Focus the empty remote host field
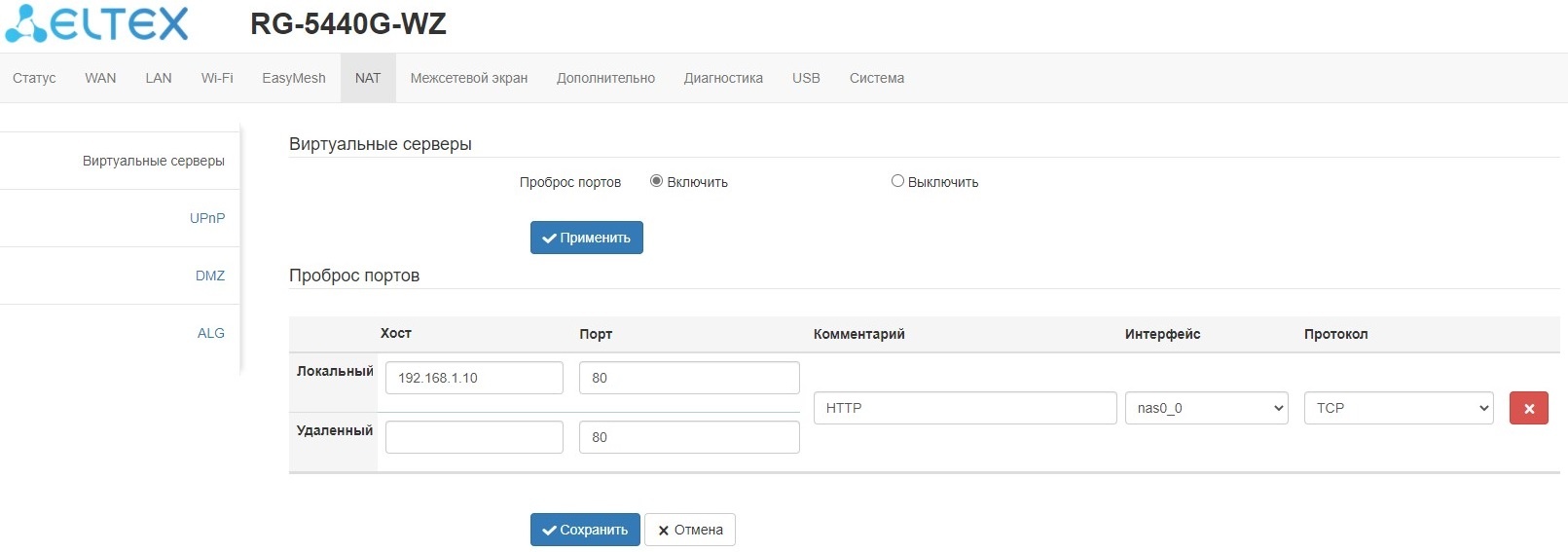Image resolution: width=1568 pixels, height=552 pixels. (x=474, y=437)
